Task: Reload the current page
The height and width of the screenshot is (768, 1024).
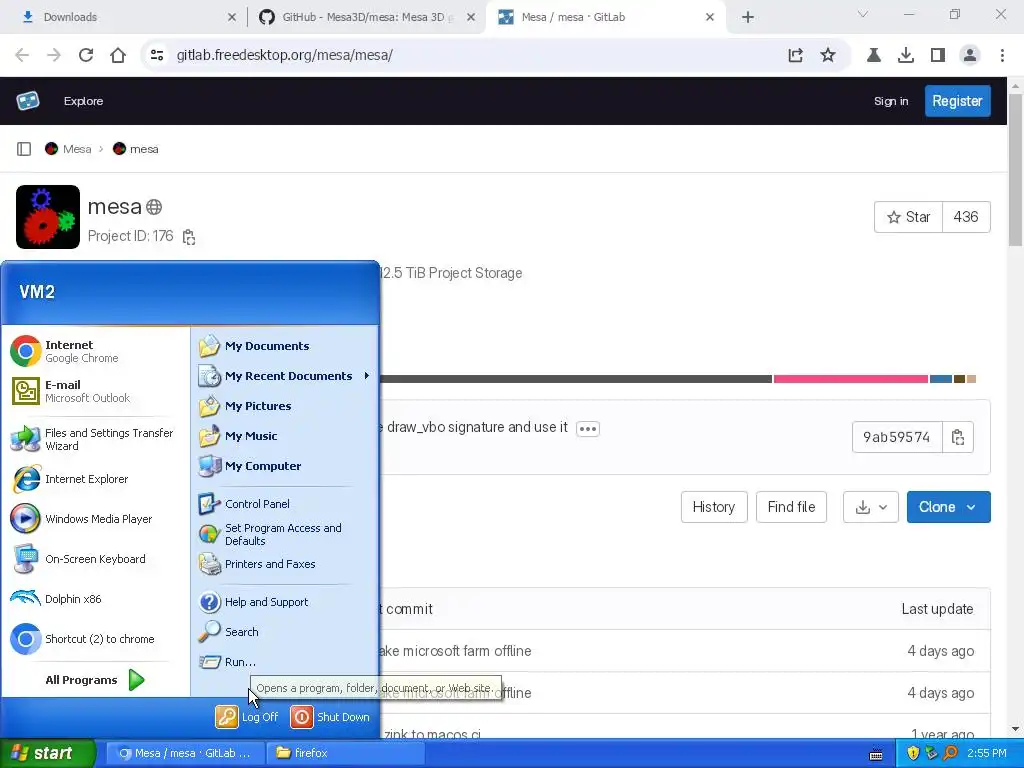Action: [x=86, y=56]
